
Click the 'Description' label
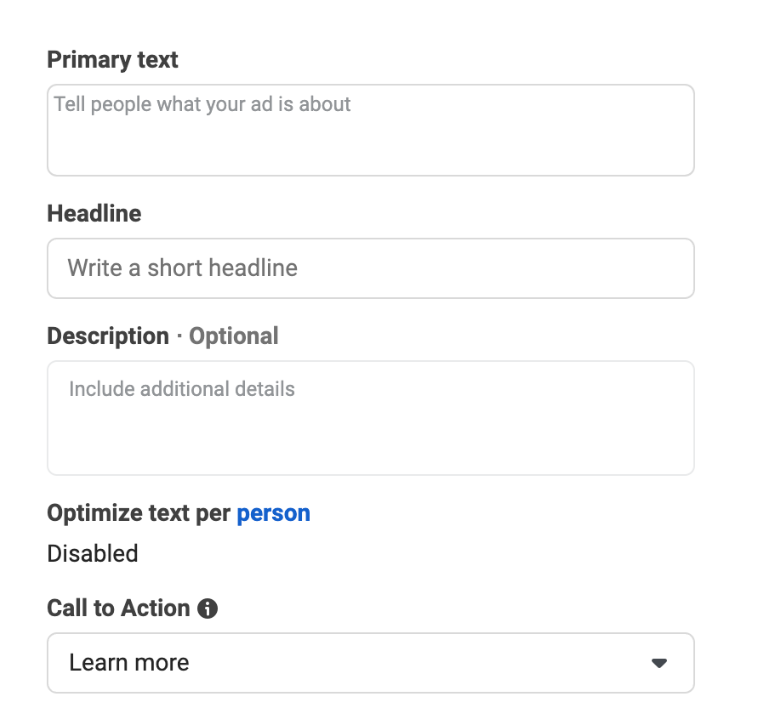coord(108,337)
